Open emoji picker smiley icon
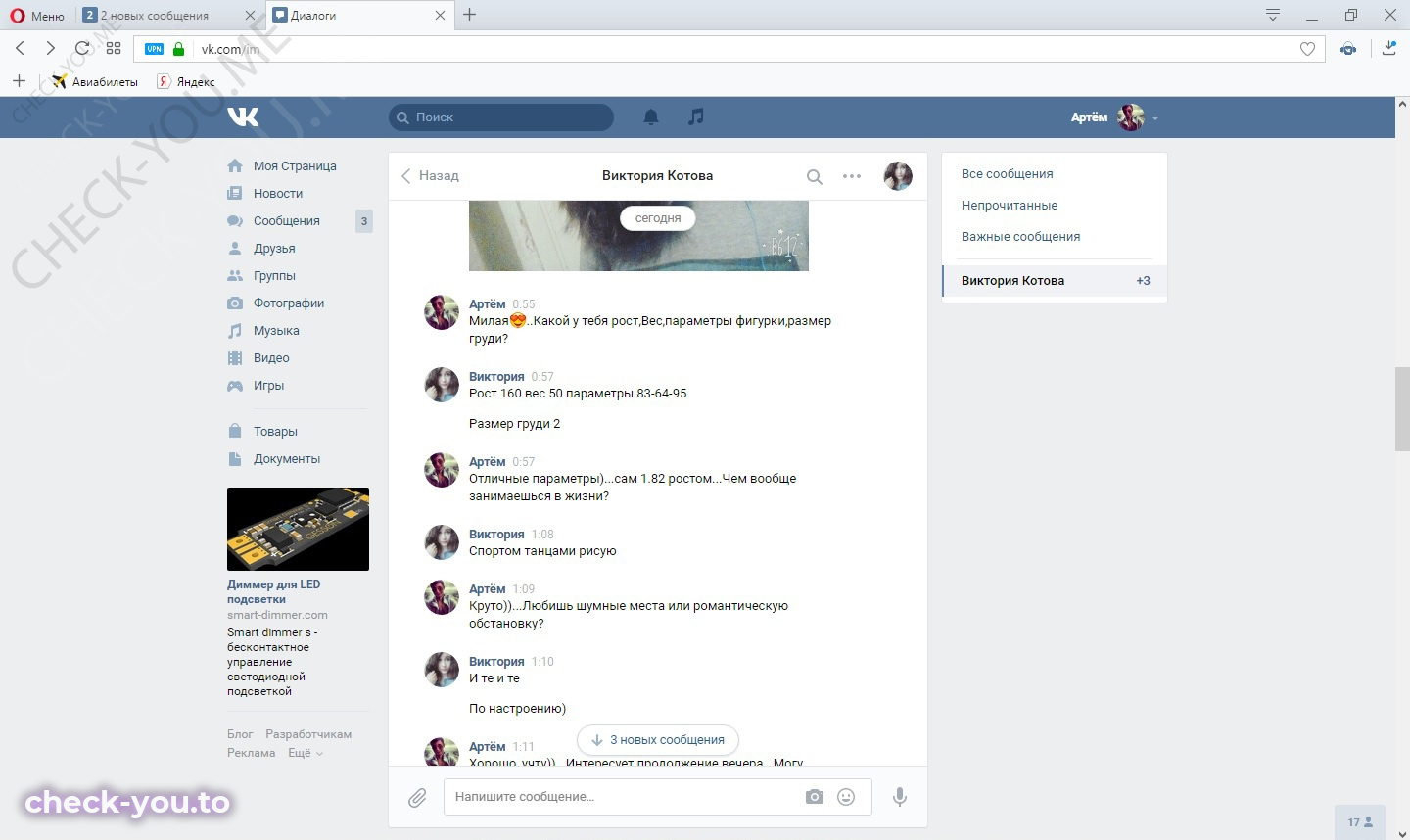1410x840 pixels. [x=846, y=797]
